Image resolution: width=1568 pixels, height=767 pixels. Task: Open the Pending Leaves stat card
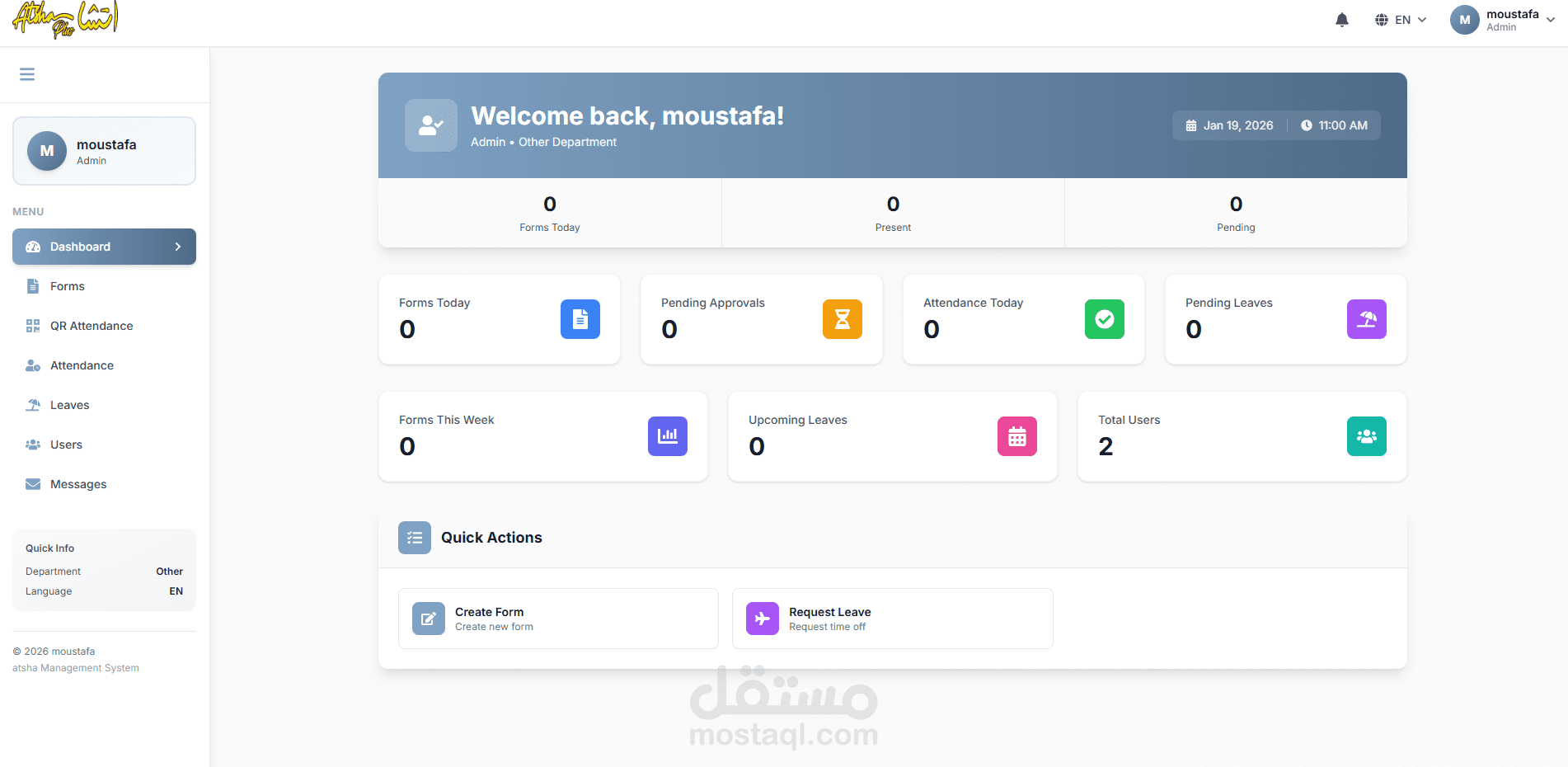tap(1286, 319)
